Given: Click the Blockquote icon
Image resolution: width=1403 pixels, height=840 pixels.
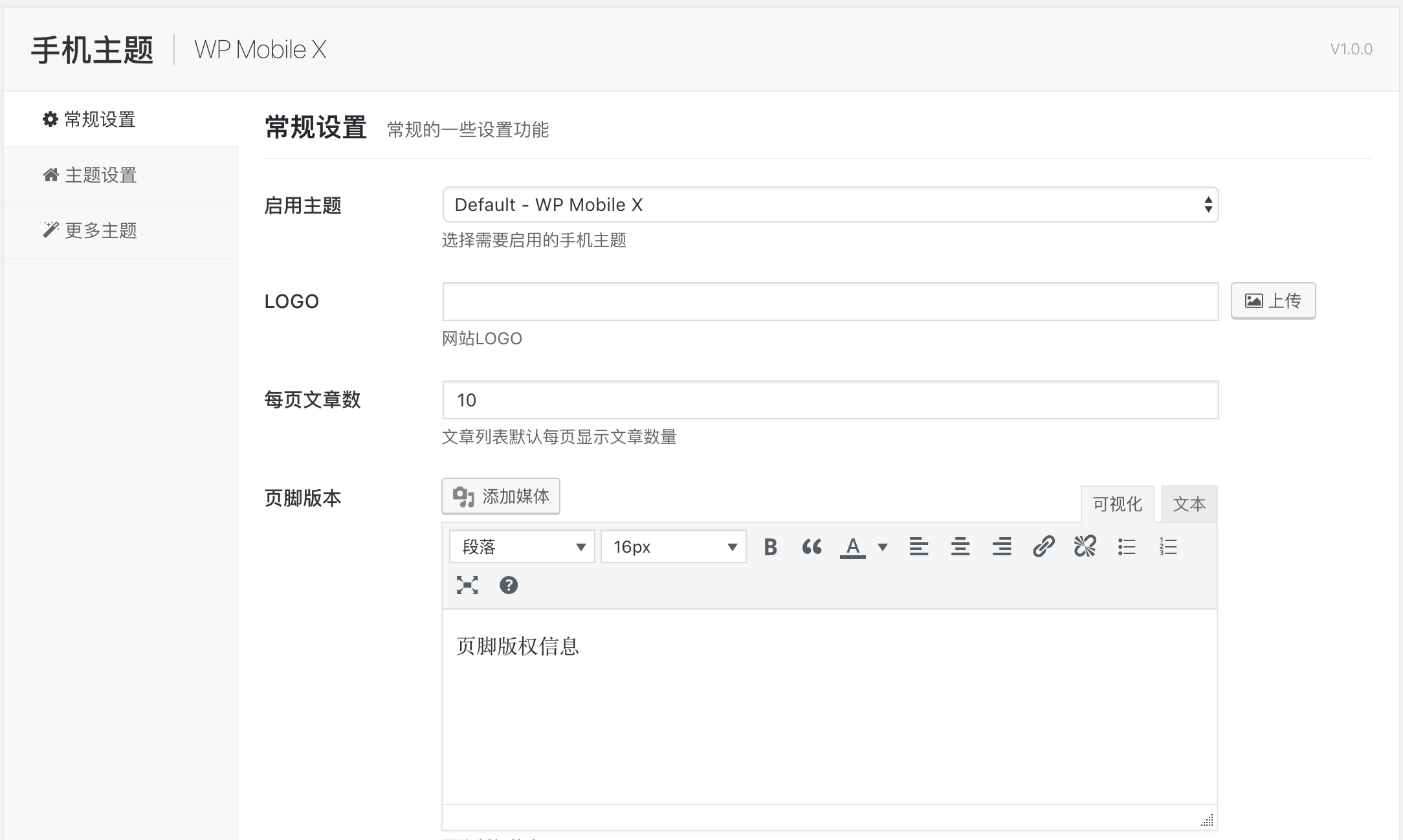Looking at the screenshot, I should point(811,548).
